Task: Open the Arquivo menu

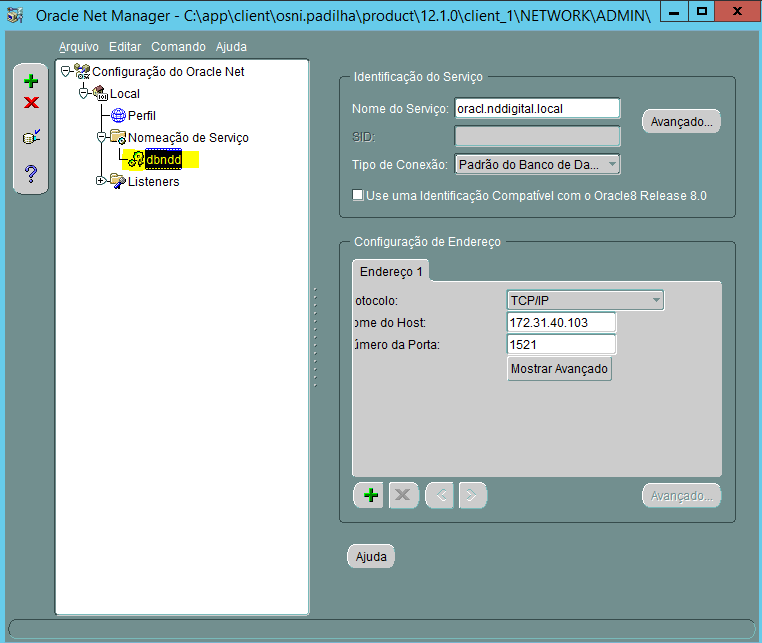Action: (x=79, y=47)
